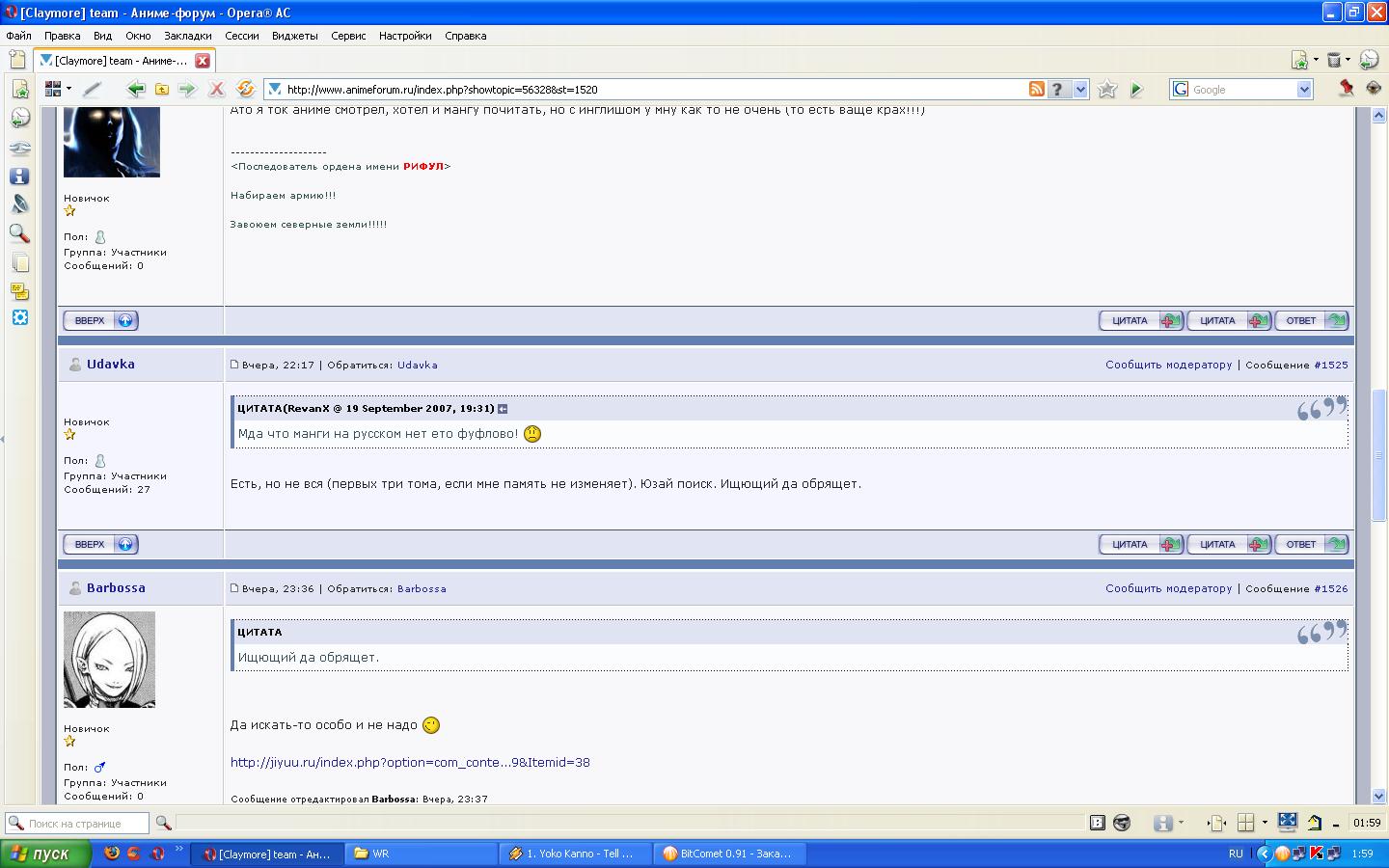Open the jiyuu.ru link in Barbossa's post
This screenshot has height=868, width=1389.
410,762
